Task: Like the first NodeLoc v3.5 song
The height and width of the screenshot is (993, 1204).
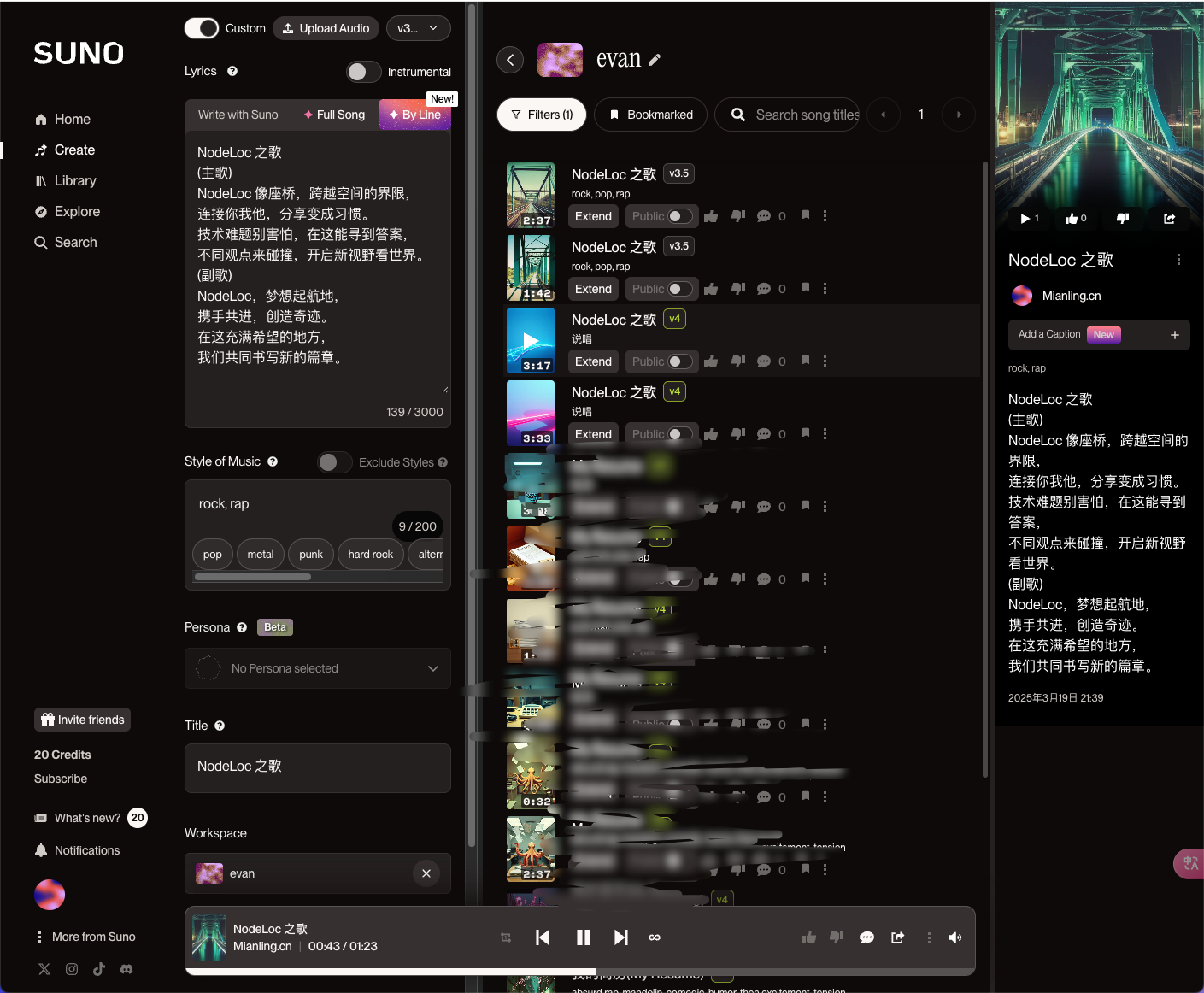Action: (x=711, y=216)
